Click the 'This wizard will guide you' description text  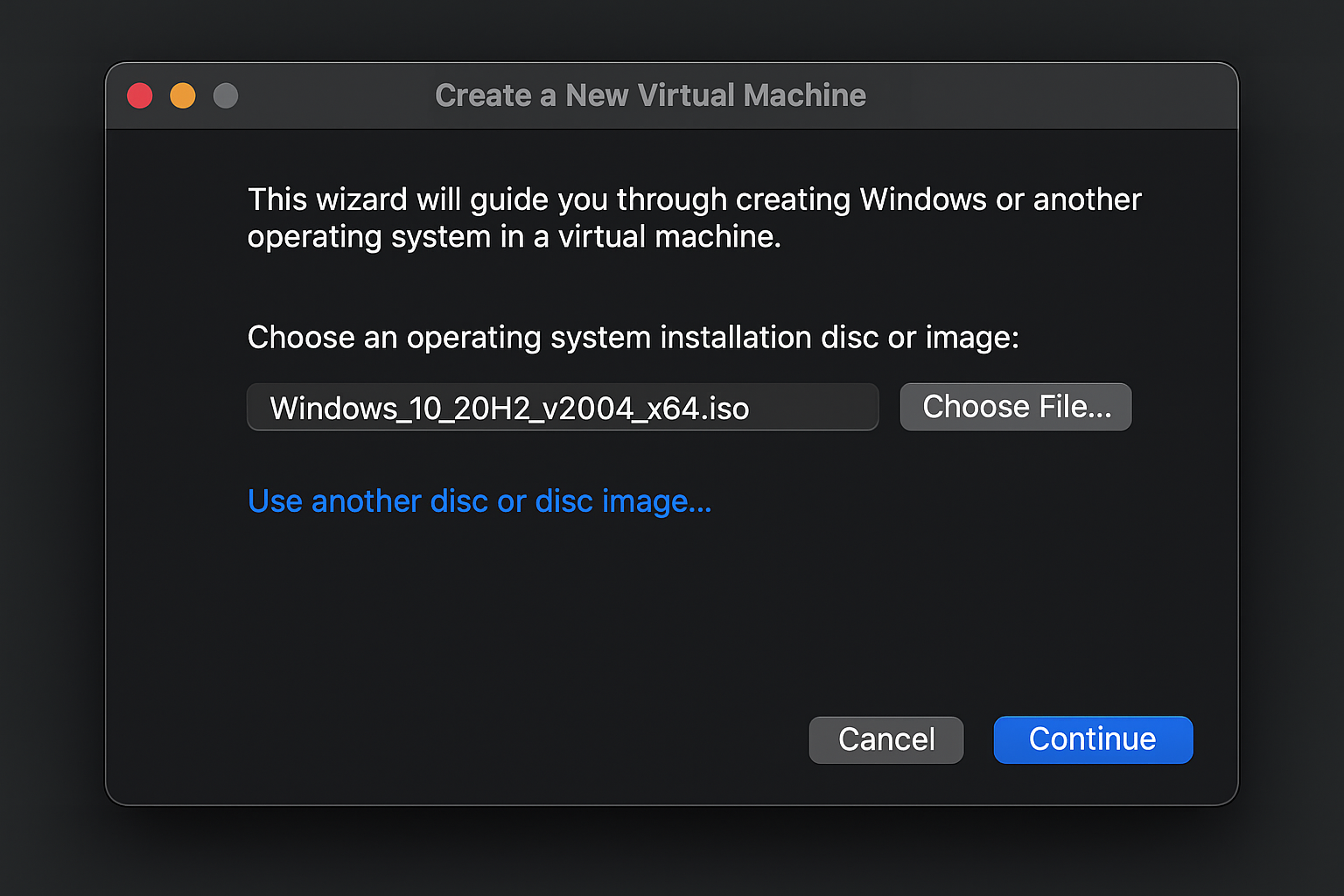[695, 218]
